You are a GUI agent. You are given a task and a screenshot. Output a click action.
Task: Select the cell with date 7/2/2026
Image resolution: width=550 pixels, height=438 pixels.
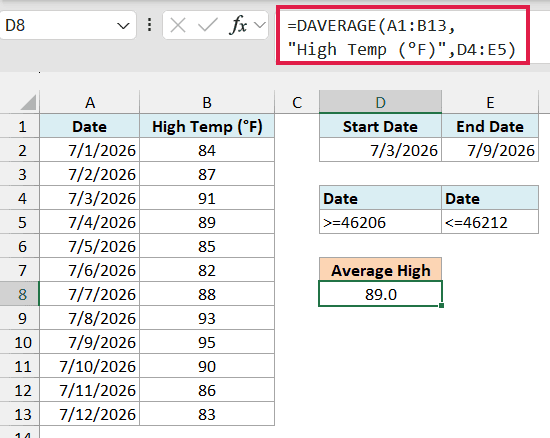pyautogui.click(x=90, y=174)
